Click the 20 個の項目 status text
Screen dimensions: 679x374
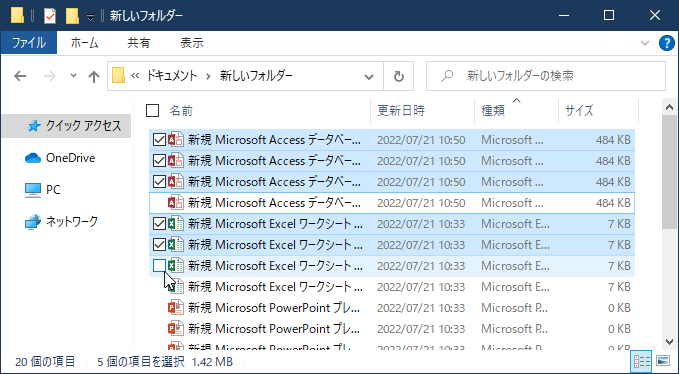[x=45, y=361]
